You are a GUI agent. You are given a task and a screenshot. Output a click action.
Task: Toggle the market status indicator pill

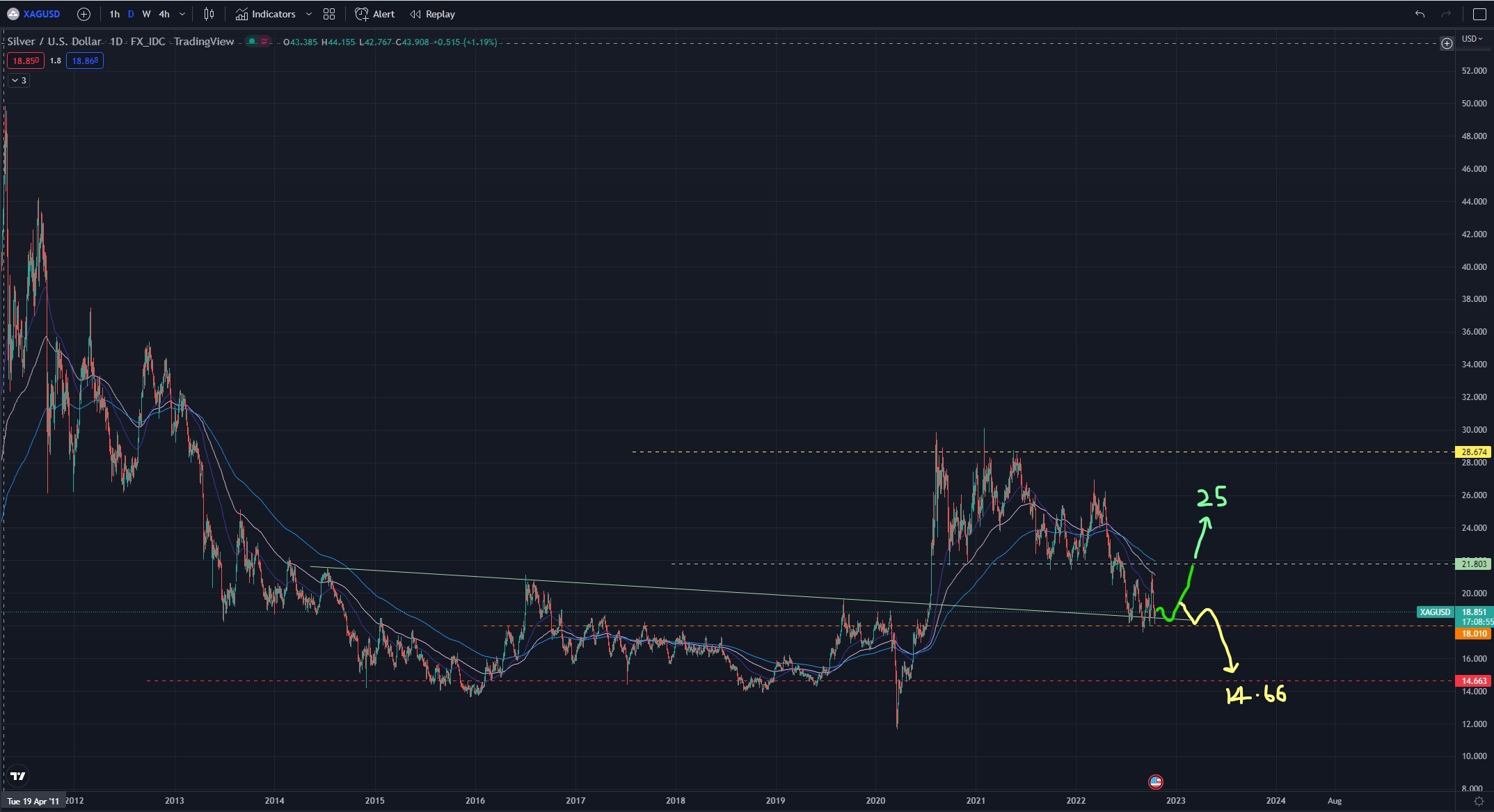pos(258,42)
